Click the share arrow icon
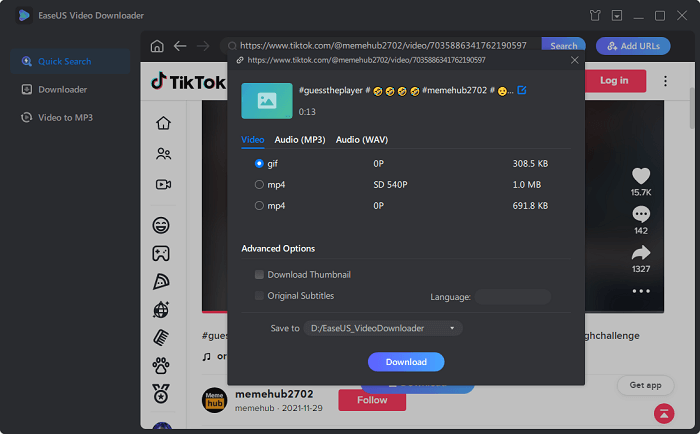 [641, 253]
